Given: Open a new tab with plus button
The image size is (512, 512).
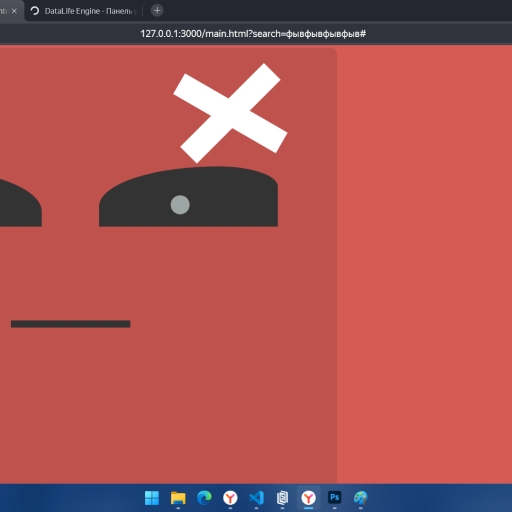Looking at the screenshot, I should (x=157, y=11).
